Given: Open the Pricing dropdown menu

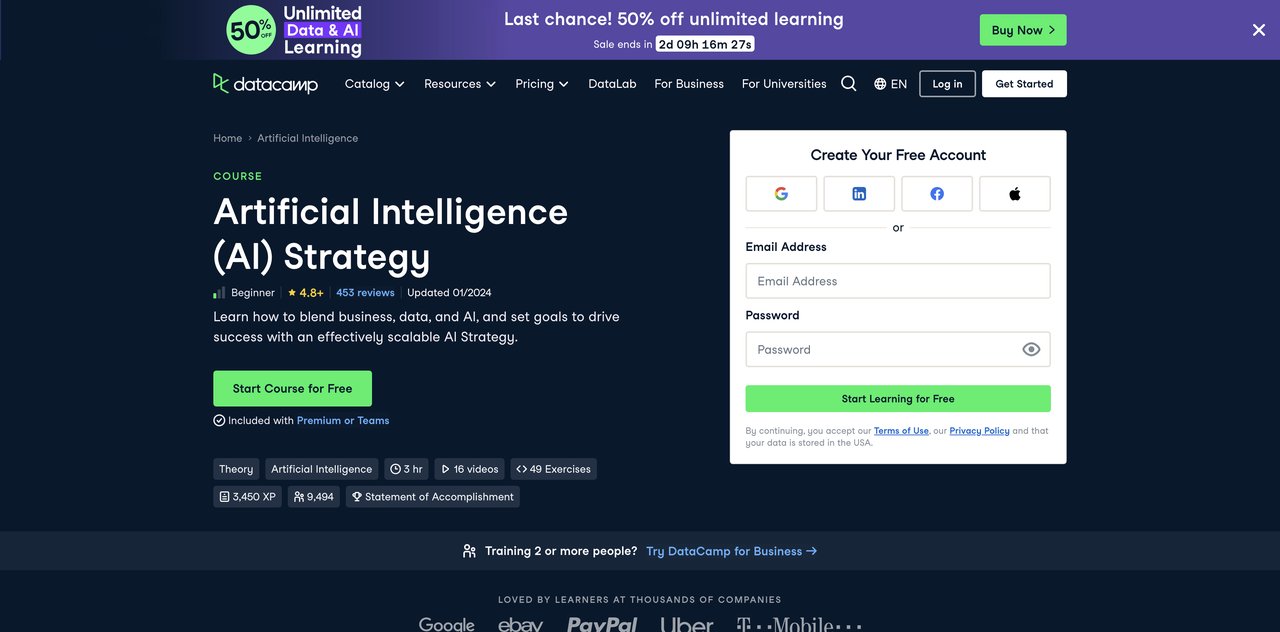Looking at the screenshot, I should click(x=542, y=84).
